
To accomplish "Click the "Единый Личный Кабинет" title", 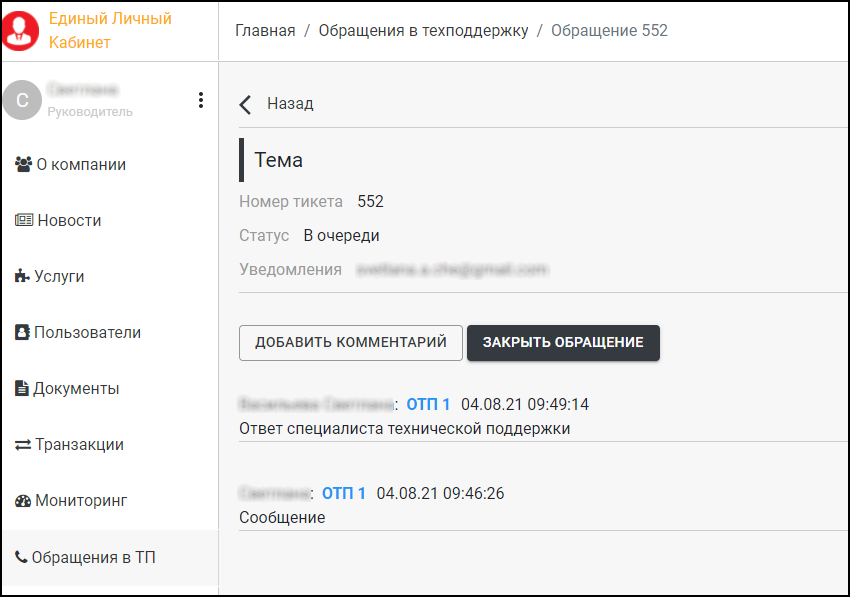I will click(110, 31).
